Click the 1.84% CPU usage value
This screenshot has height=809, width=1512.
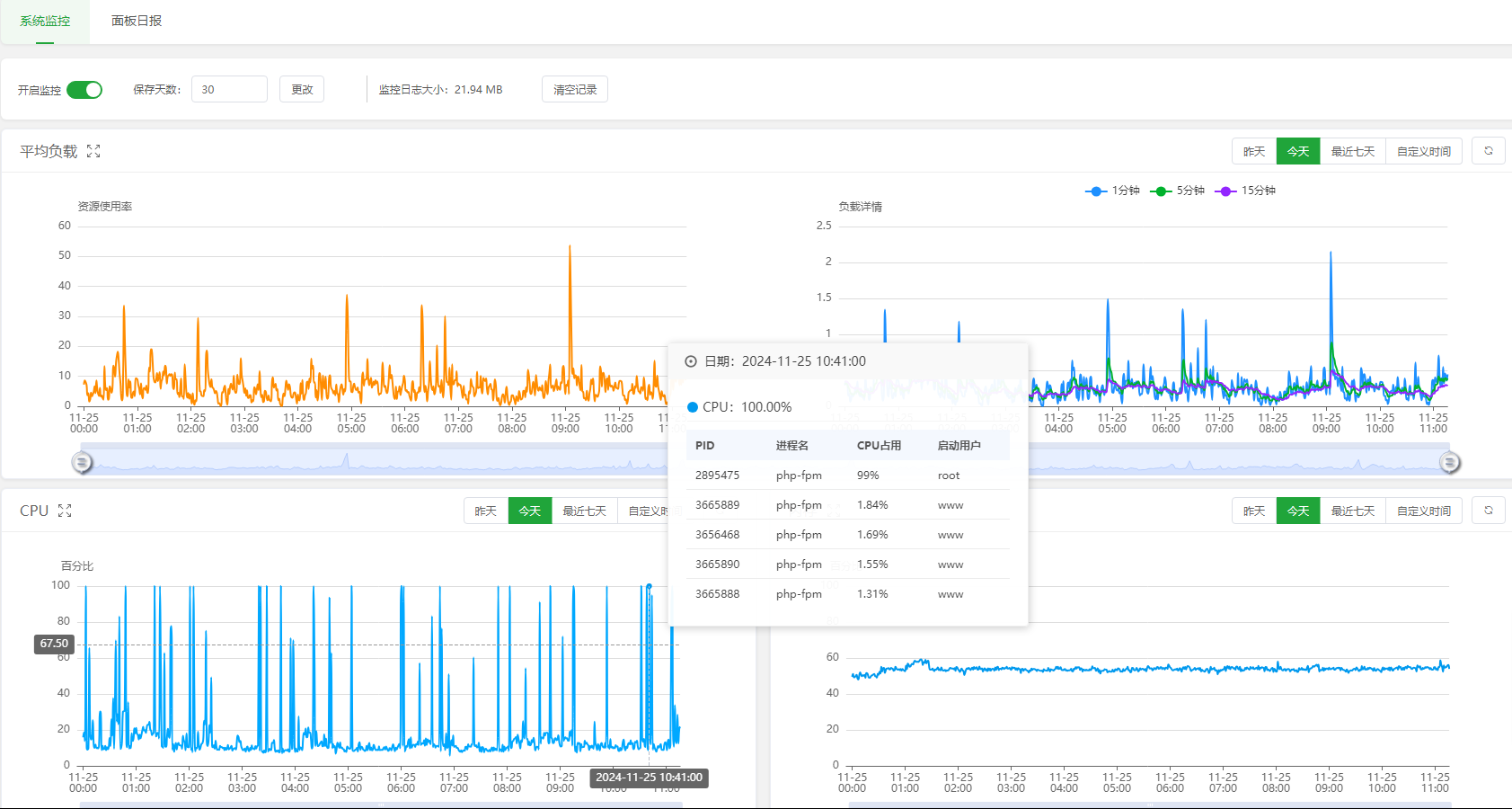(872, 505)
